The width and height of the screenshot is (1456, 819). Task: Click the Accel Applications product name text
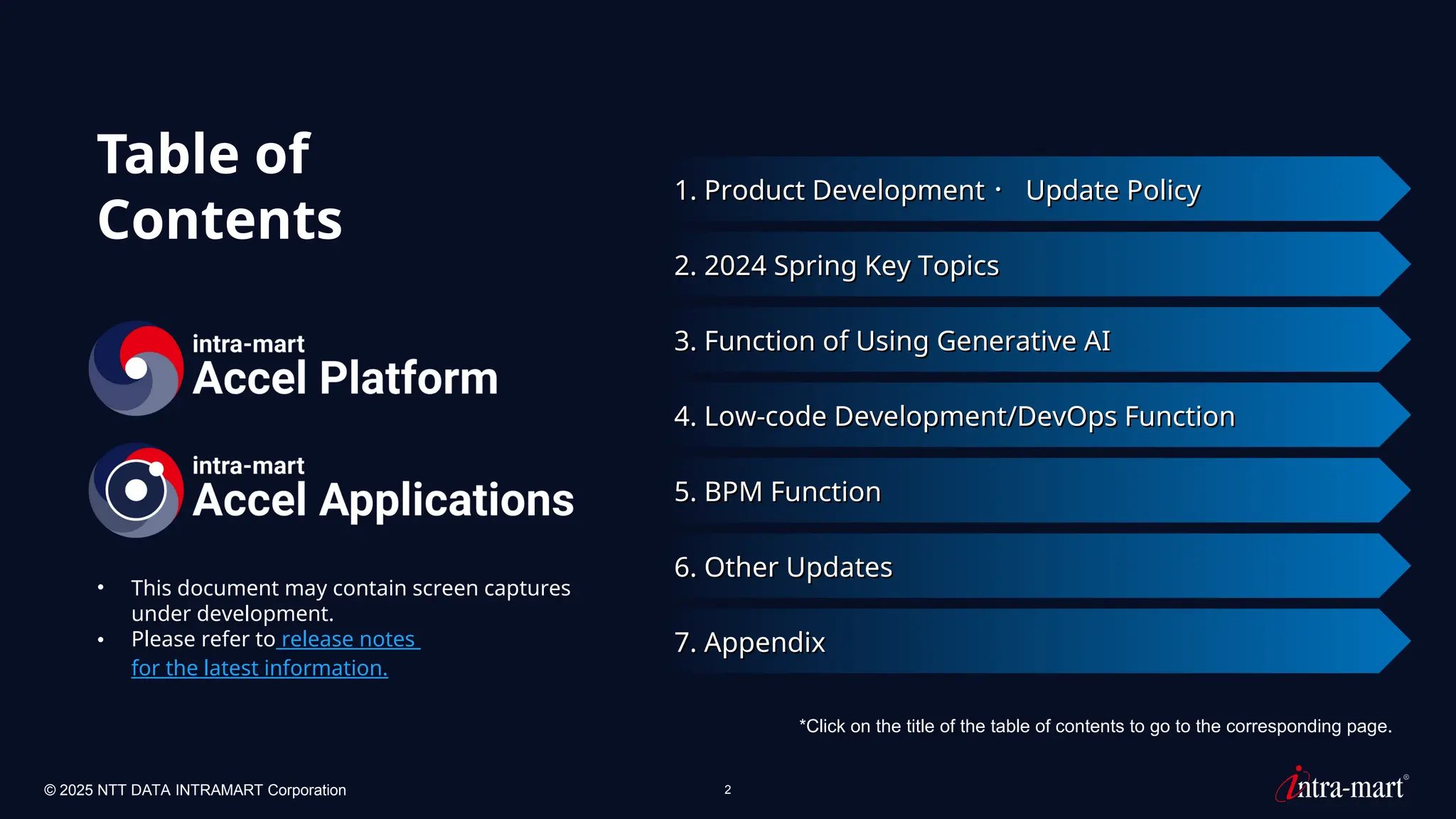(x=382, y=500)
